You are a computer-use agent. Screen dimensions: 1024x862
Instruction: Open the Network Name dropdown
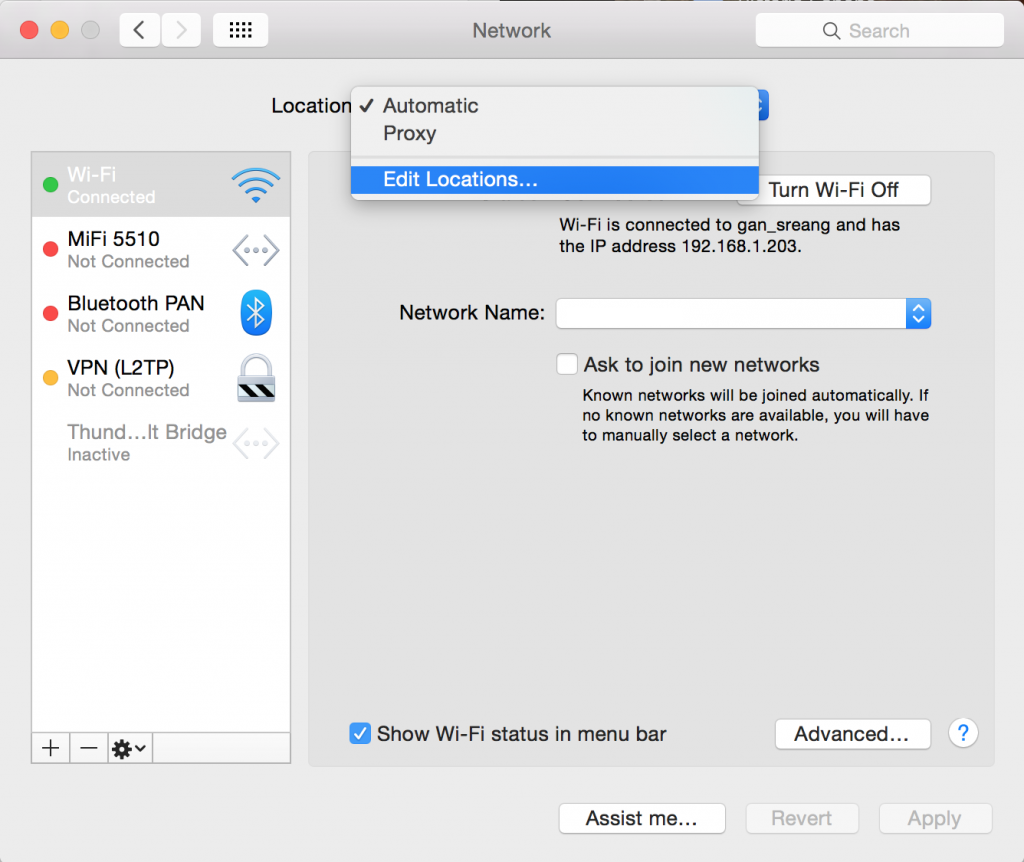tap(918, 313)
